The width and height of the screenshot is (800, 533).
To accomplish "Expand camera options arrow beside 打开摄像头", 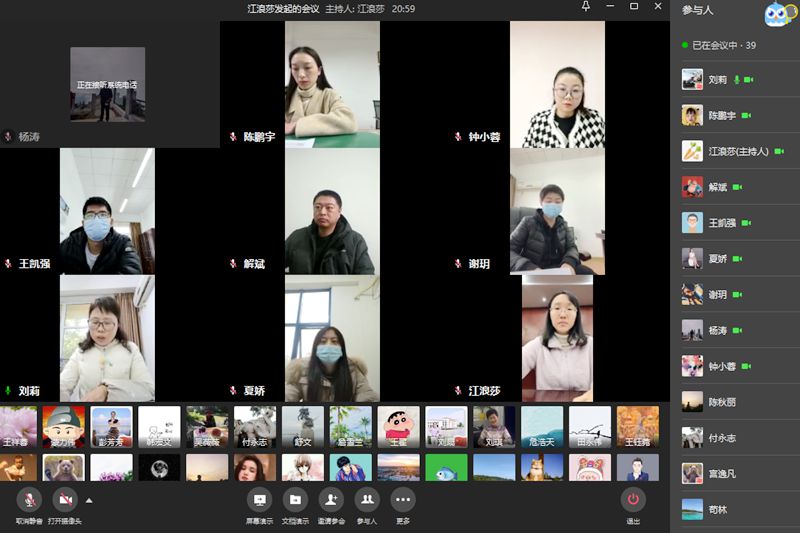I will pos(89,499).
